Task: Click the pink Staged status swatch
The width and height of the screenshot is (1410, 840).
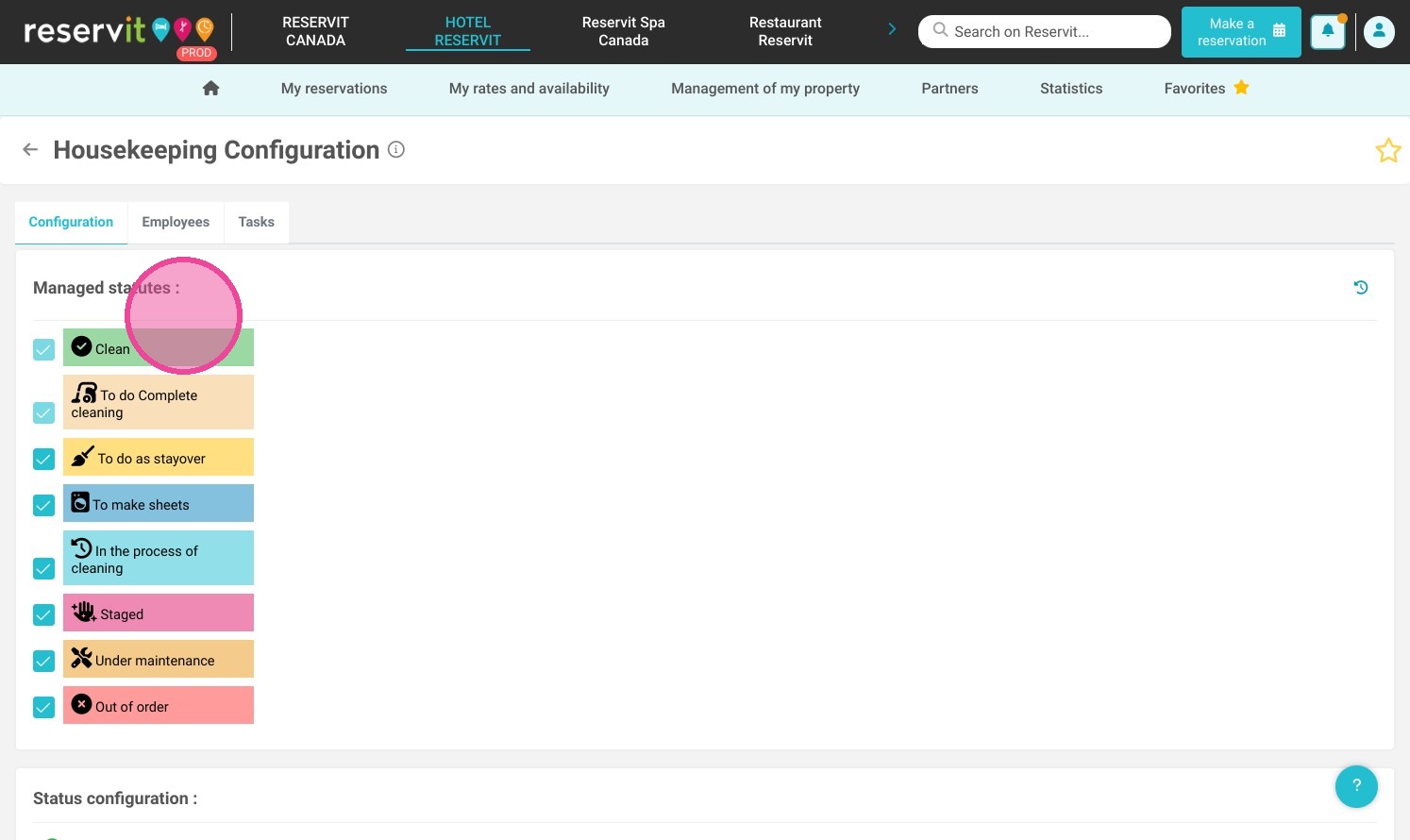Action: pyautogui.click(x=159, y=613)
